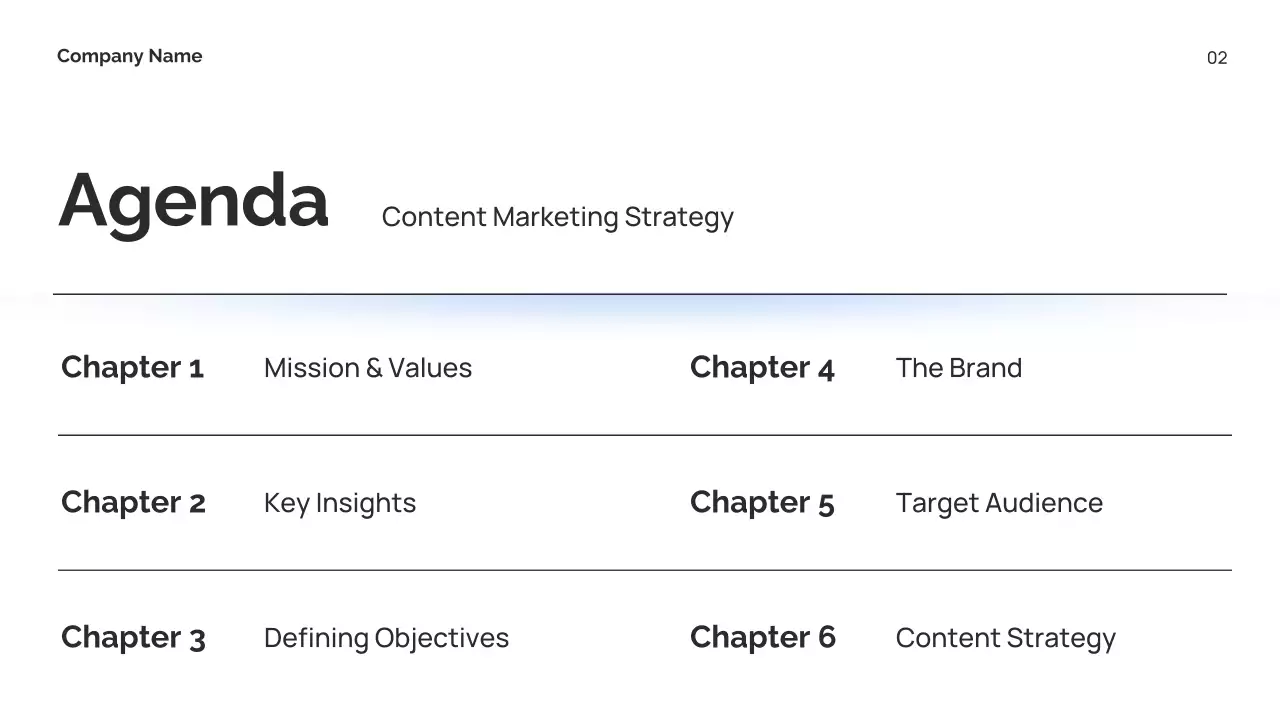Click the Chapter 3 label
The width and height of the screenshot is (1280, 720).
pos(133,637)
